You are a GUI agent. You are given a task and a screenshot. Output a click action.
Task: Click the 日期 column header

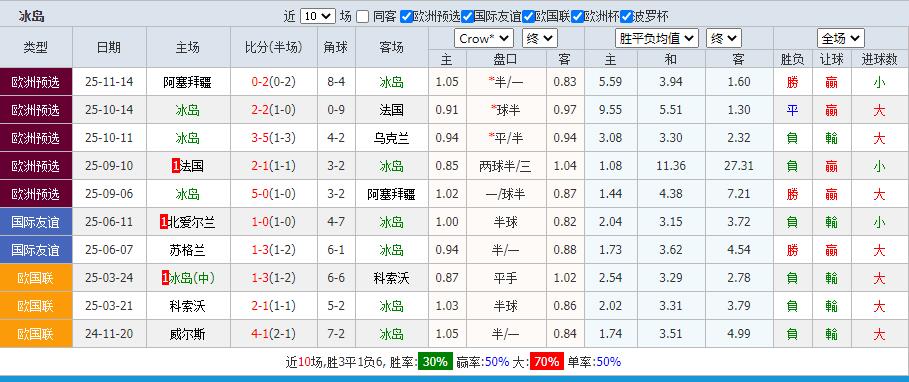109,48
